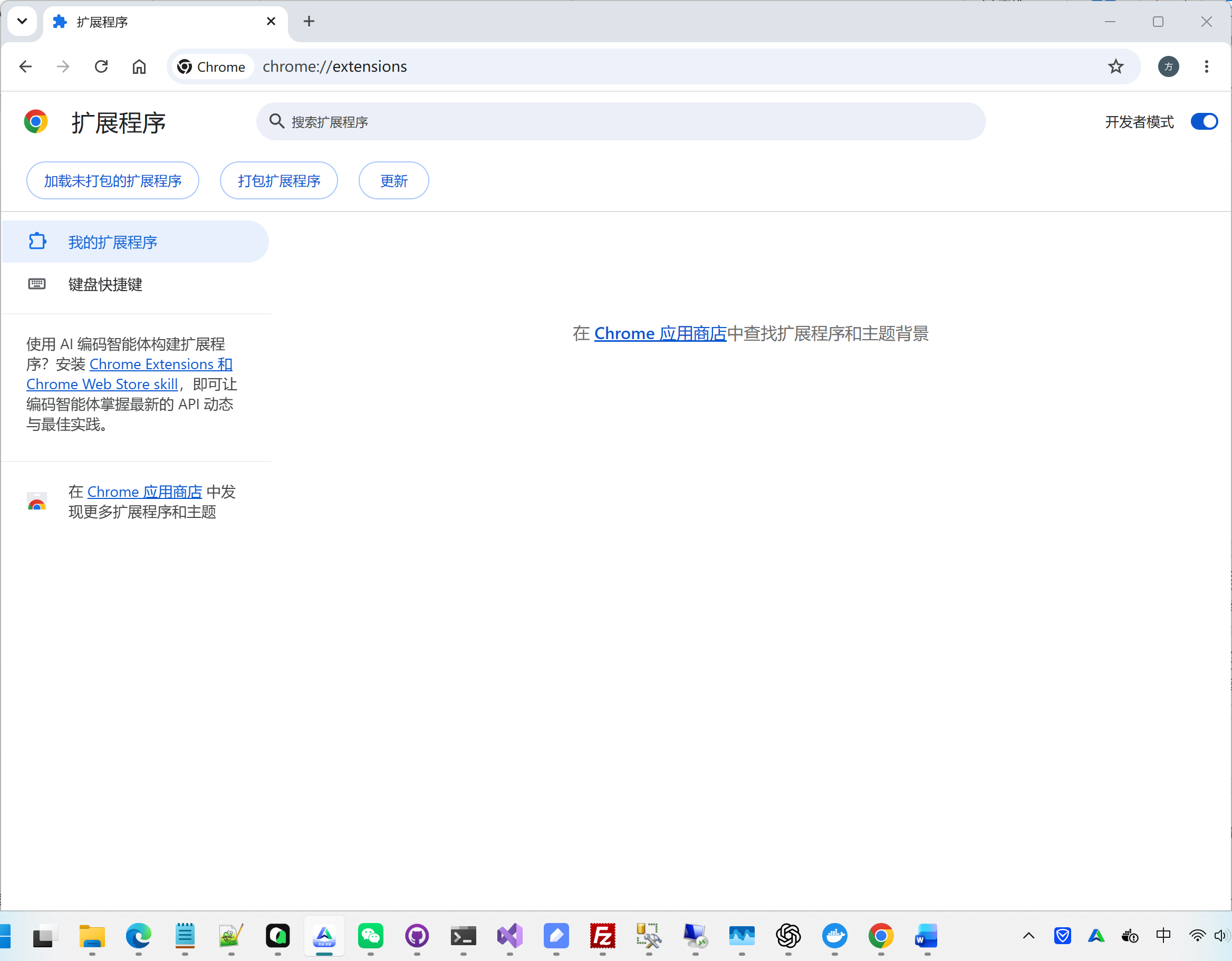The width and height of the screenshot is (1232, 961).
Task: Open 键盘快捷键 in the sidebar
Action: click(x=136, y=284)
